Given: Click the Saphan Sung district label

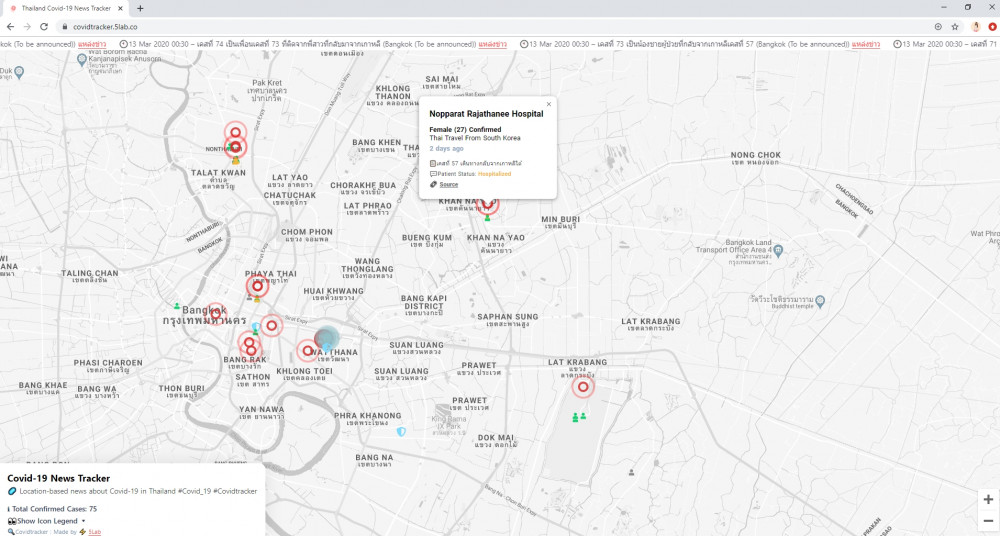Looking at the screenshot, I should click(508, 320).
